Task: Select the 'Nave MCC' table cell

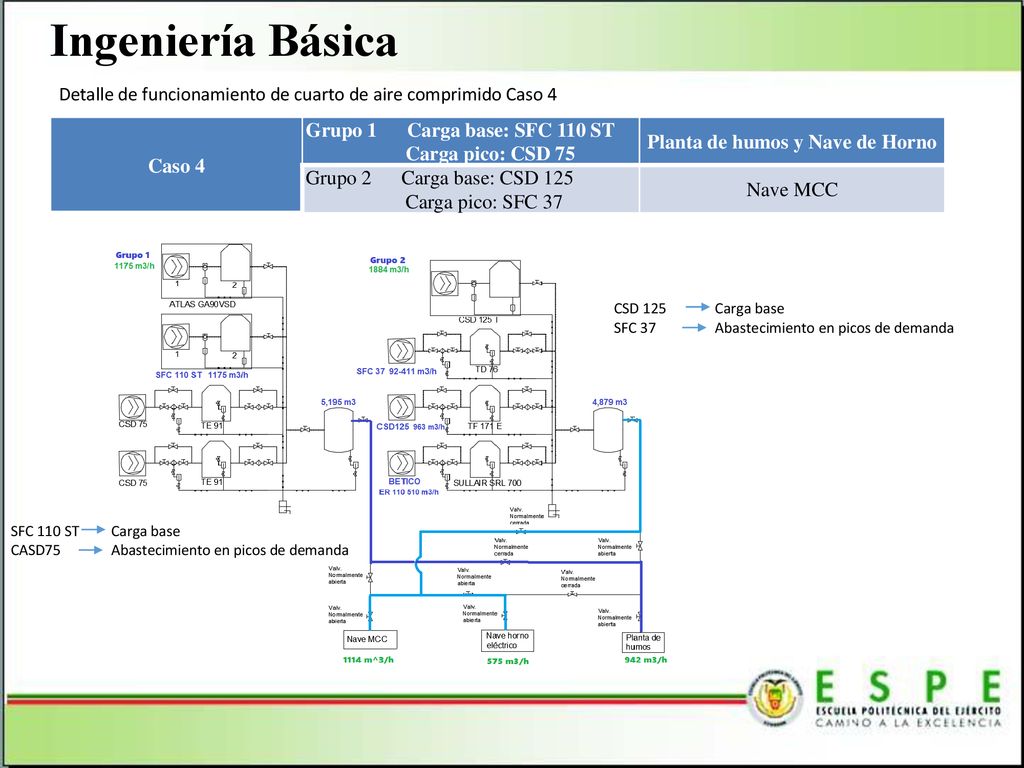Action: 792,189
